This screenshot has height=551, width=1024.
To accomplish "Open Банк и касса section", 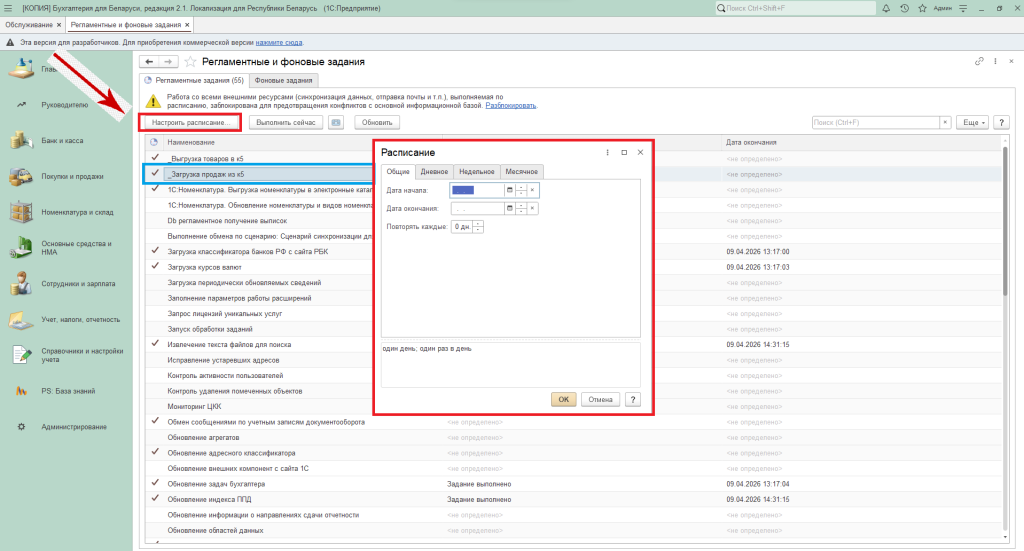I will (x=62, y=141).
